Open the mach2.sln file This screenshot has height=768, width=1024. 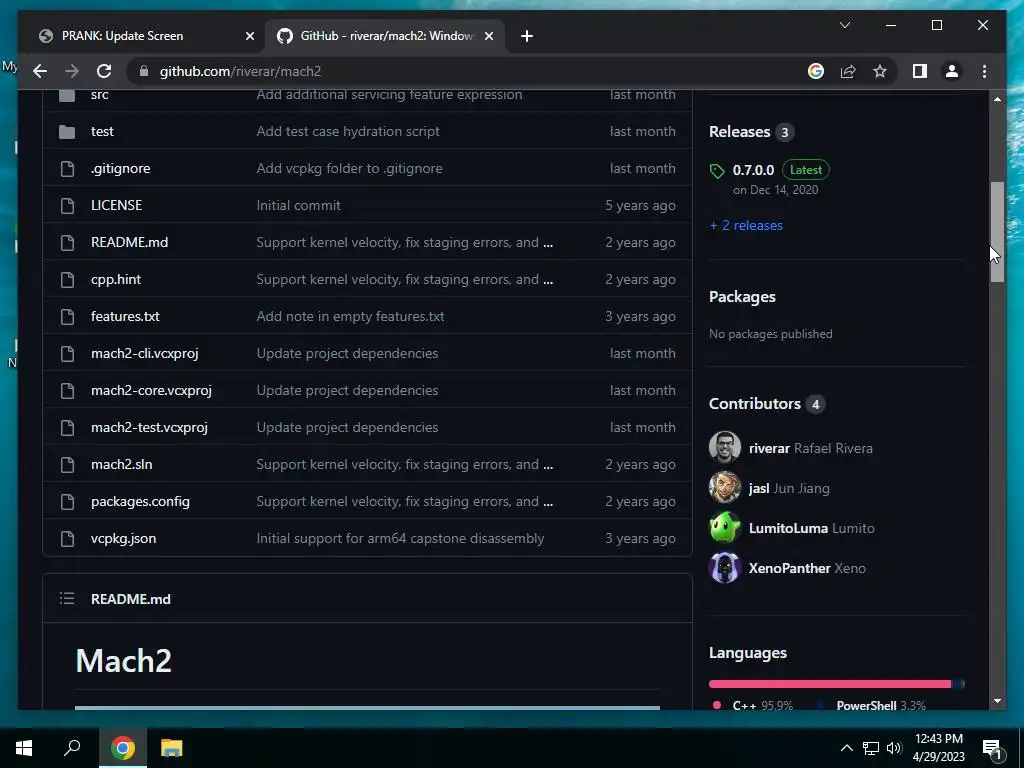tap(121, 464)
